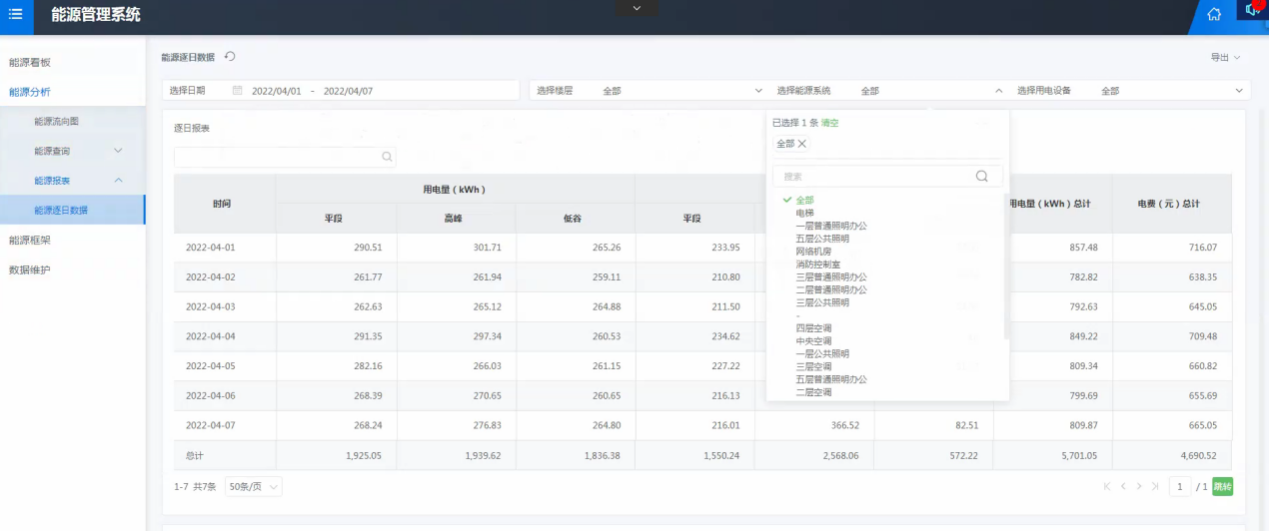The width and height of the screenshot is (1269, 531).
Task: Click the search icon in dropdown panel
Action: pos(982,176)
